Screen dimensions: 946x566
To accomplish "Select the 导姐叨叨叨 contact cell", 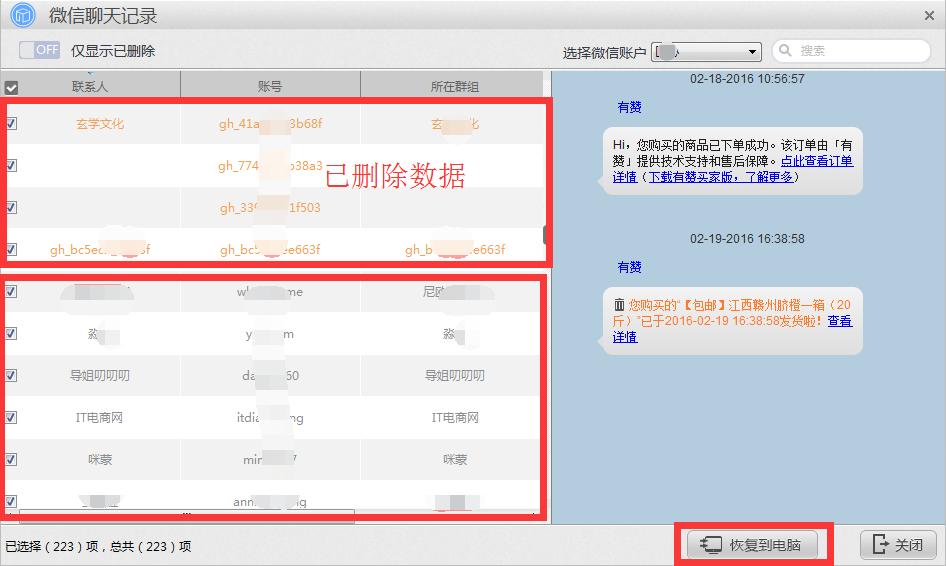I will tap(100, 375).
